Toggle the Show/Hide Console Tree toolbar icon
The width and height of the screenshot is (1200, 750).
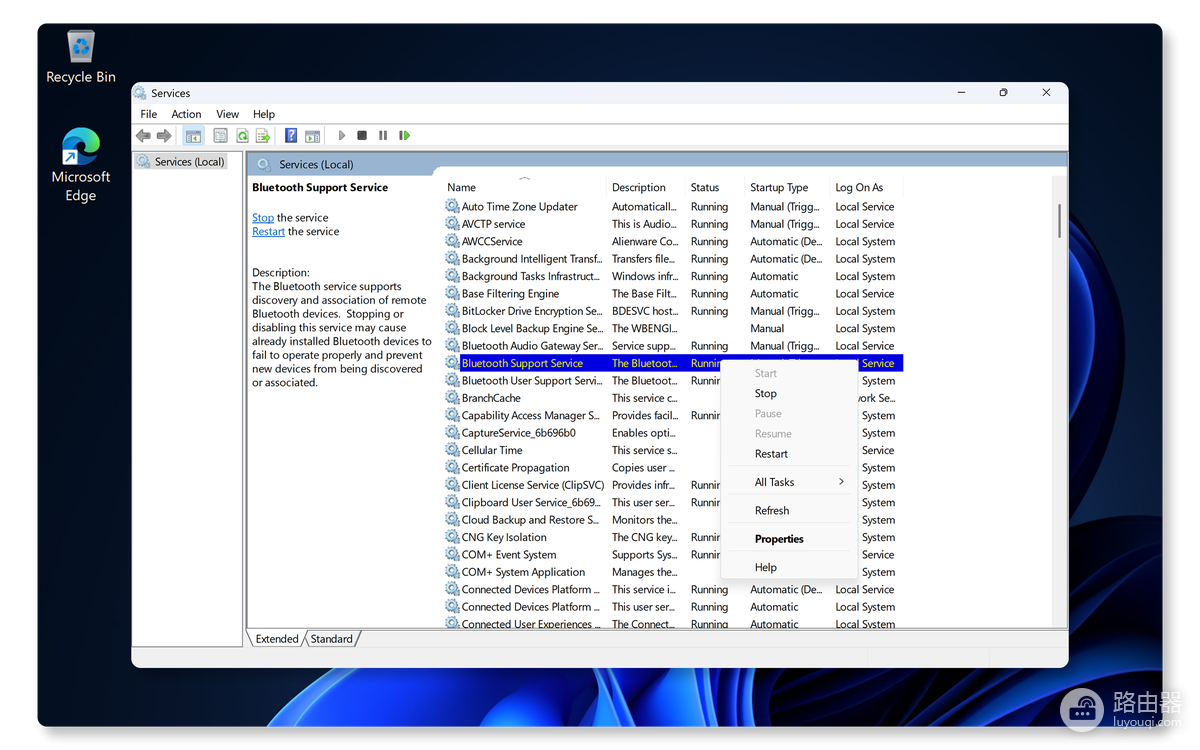[x=194, y=136]
